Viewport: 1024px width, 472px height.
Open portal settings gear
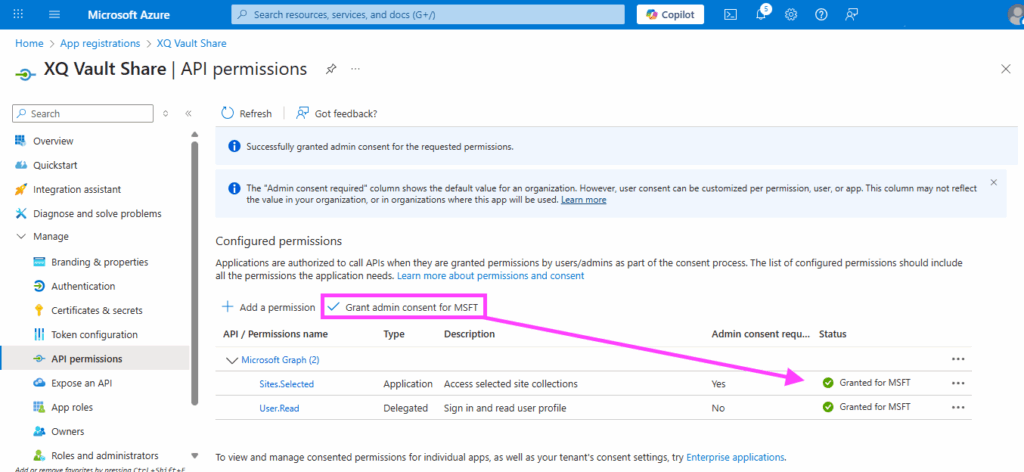[x=791, y=14]
